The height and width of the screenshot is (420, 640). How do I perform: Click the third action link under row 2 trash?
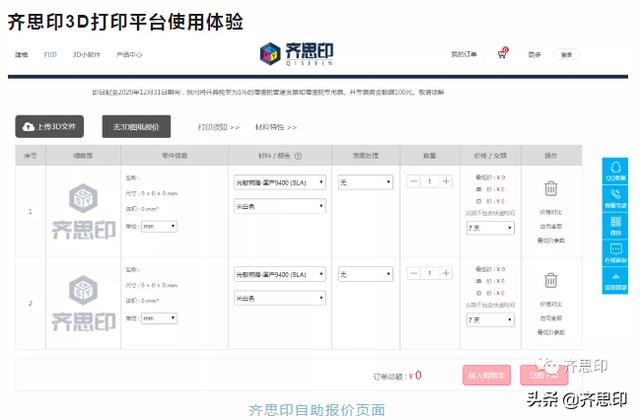click(x=551, y=332)
